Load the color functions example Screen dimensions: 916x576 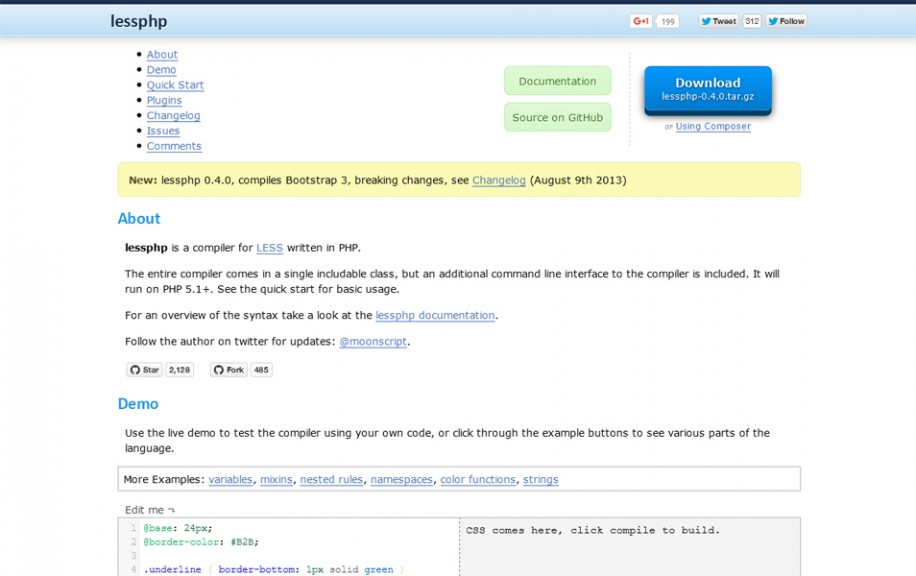[x=478, y=479]
